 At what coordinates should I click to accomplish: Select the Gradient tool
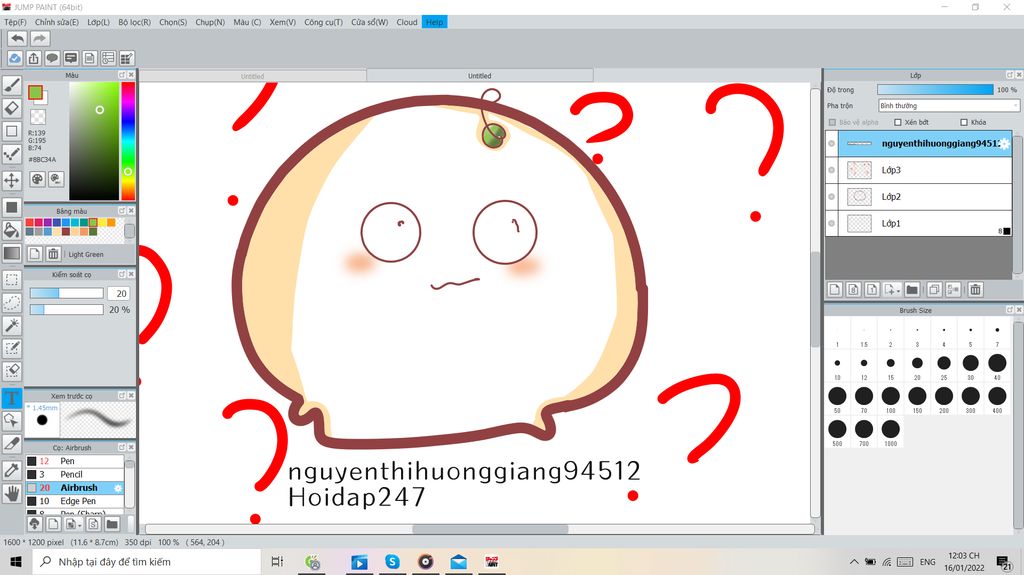click(x=12, y=253)
